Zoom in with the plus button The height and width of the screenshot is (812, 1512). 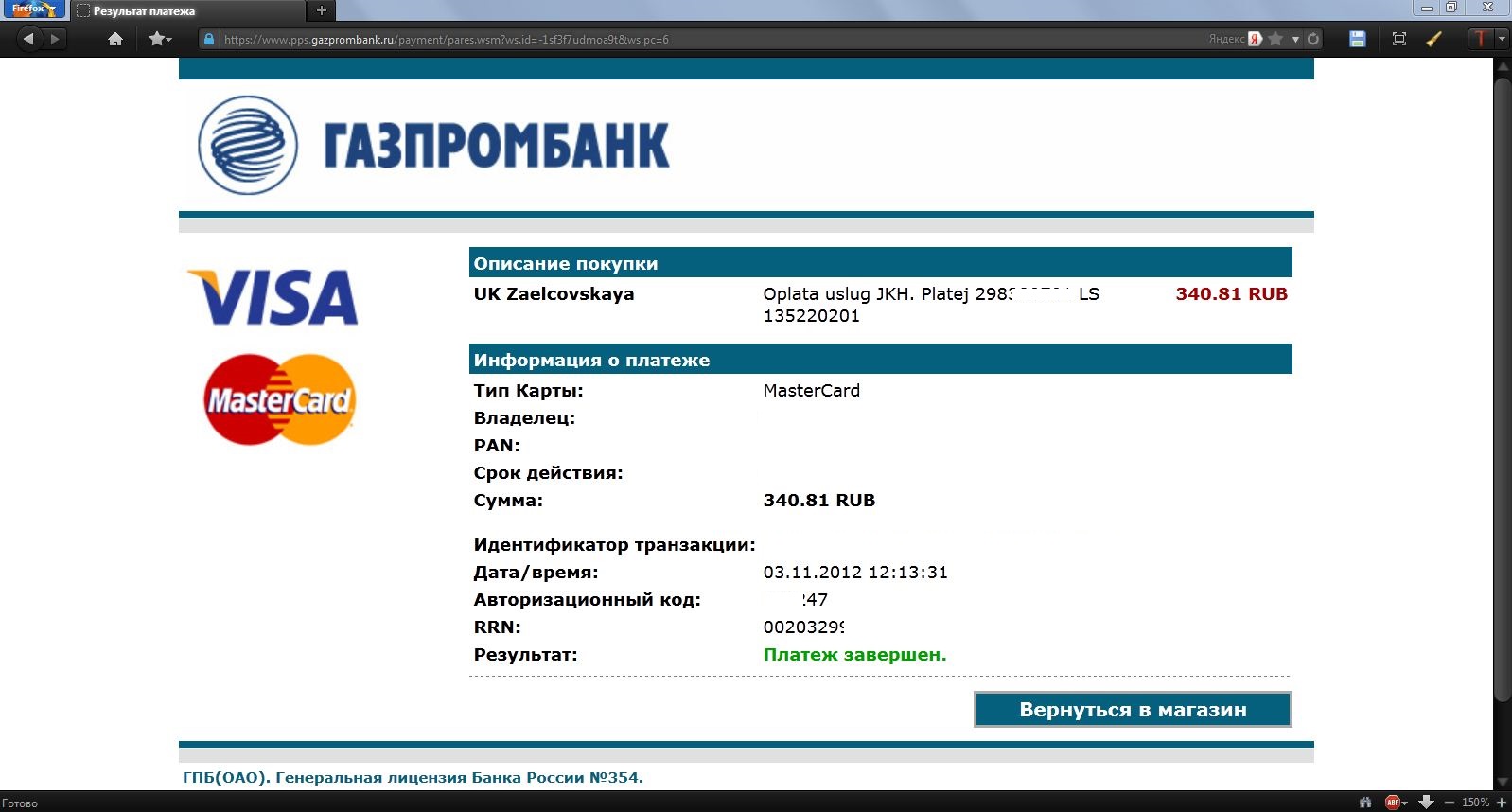coord(1502,803)
